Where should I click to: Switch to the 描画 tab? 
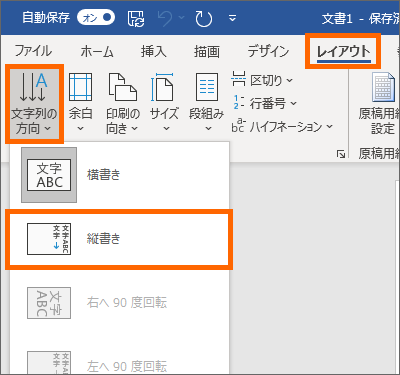click(x=207, y=51)
